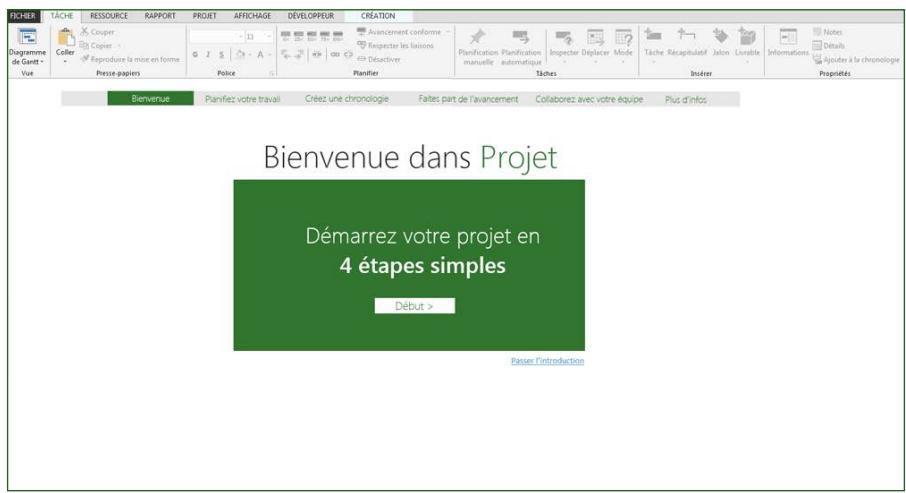The height and width of the screenshot is (493, 906).
Task: Switch to the CRÉATION ribbon tab
Action: click(x=378, y=16)
